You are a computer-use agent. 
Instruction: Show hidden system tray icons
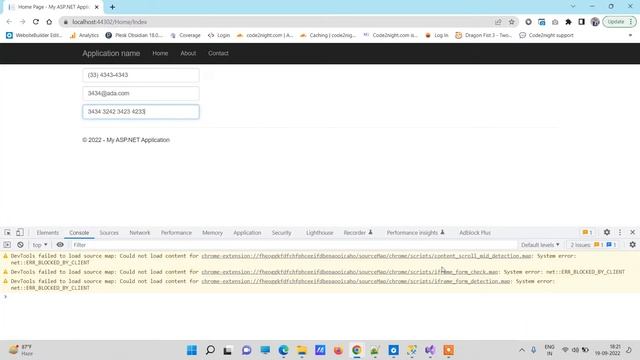click(522, 350)
